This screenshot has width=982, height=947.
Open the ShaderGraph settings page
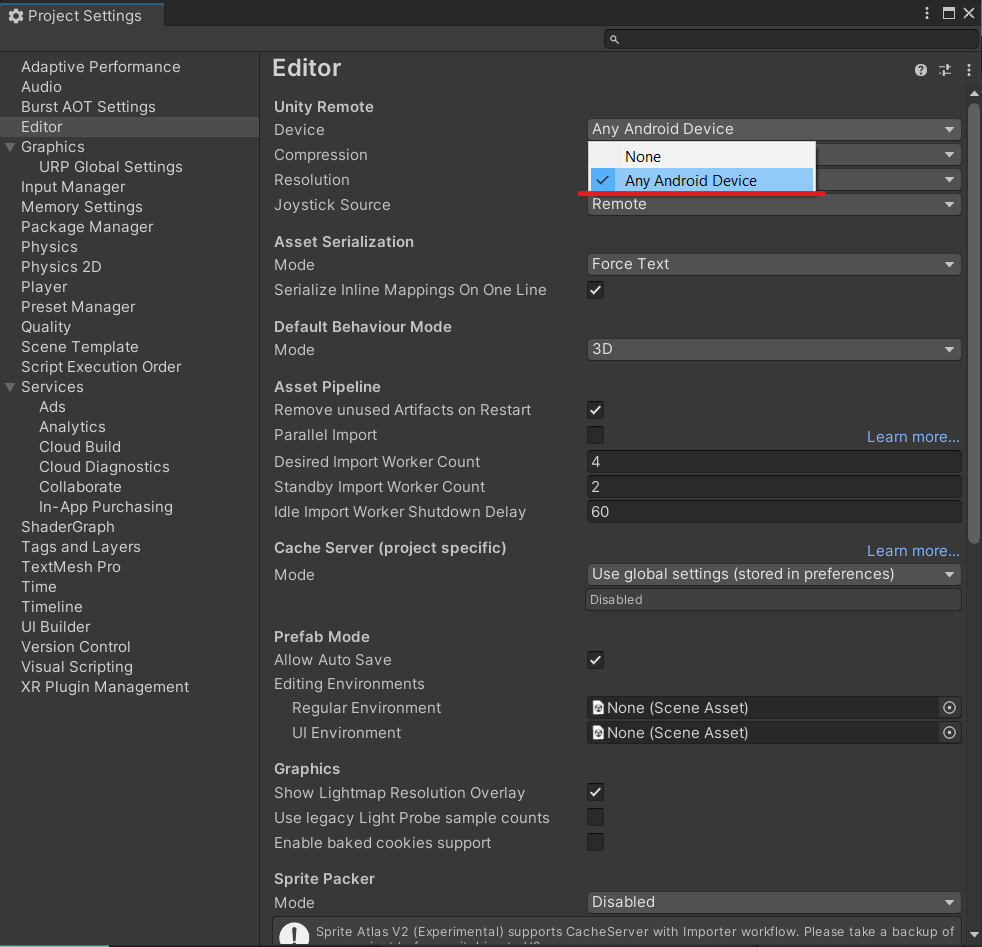click(68, 527)
